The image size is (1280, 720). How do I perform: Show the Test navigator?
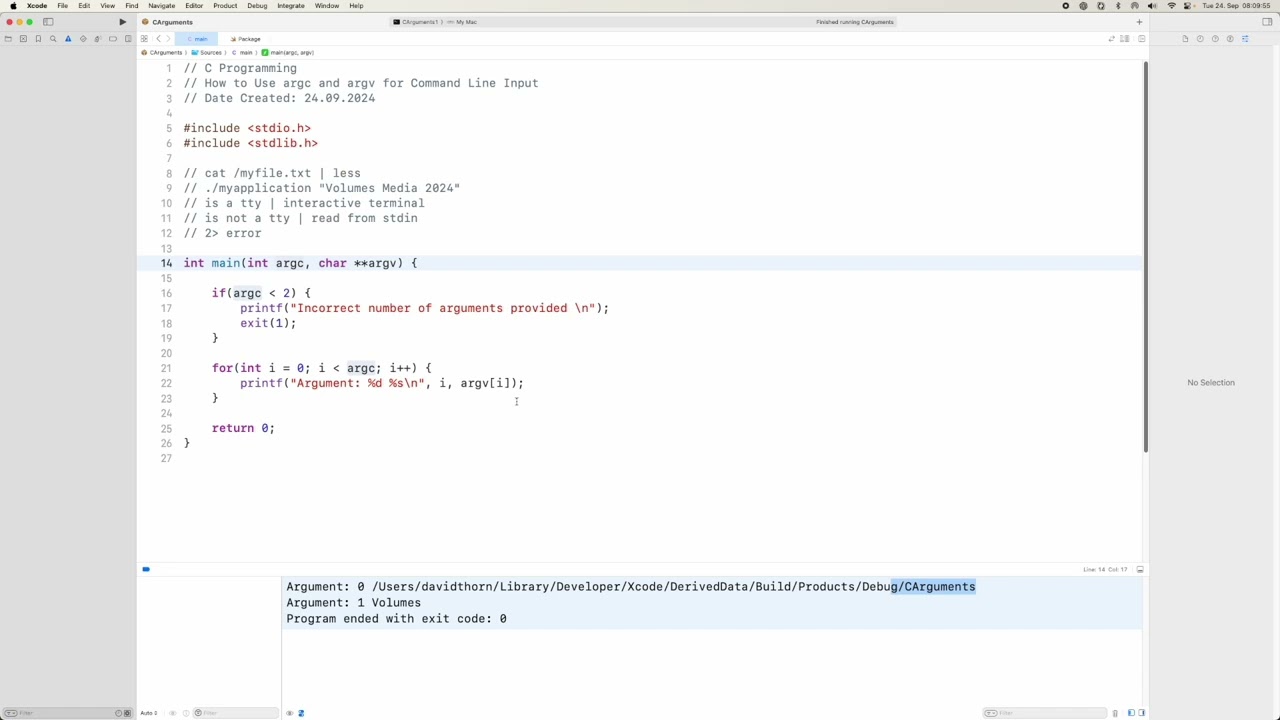pyautogui.click(x=83, y=39)
